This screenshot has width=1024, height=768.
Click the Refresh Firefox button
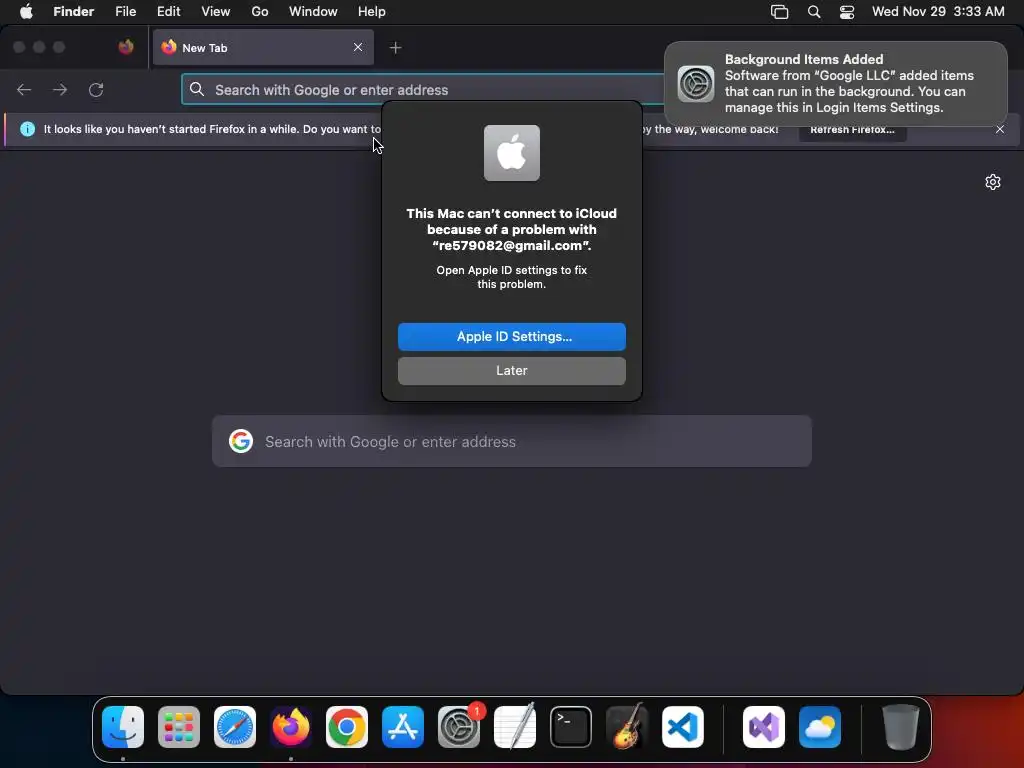(852, 129)
